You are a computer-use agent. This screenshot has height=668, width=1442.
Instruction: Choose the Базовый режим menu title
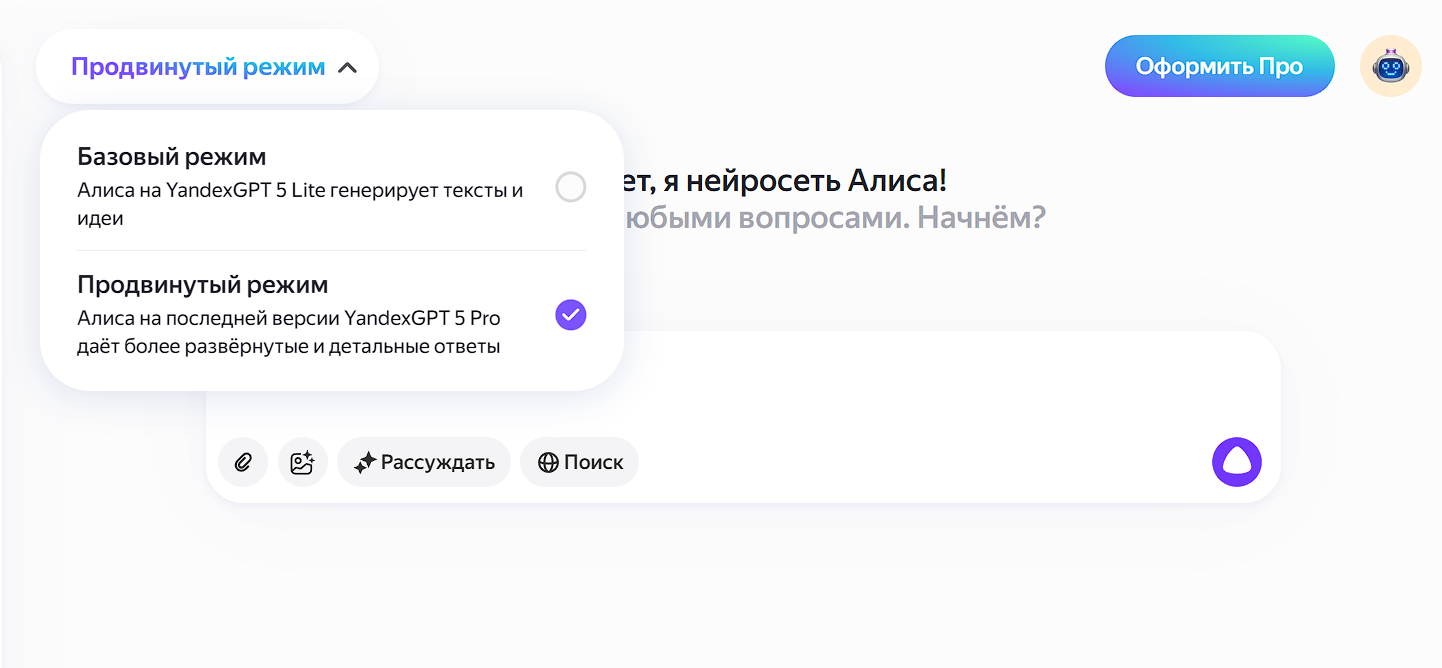[172, 157]
